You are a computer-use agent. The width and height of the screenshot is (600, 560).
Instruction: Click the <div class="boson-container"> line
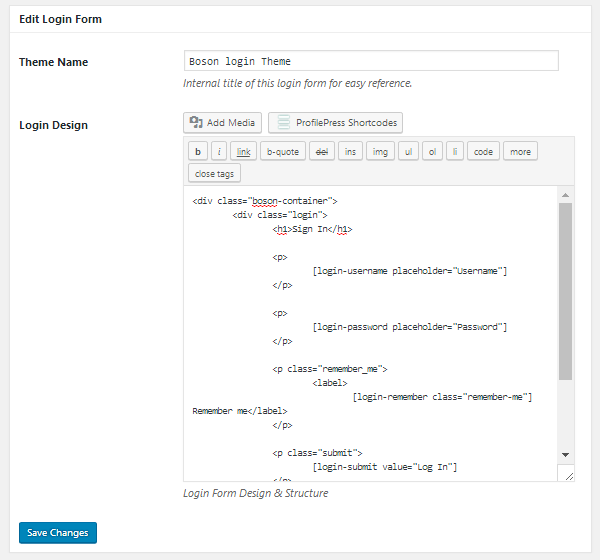tap(265, 201)
